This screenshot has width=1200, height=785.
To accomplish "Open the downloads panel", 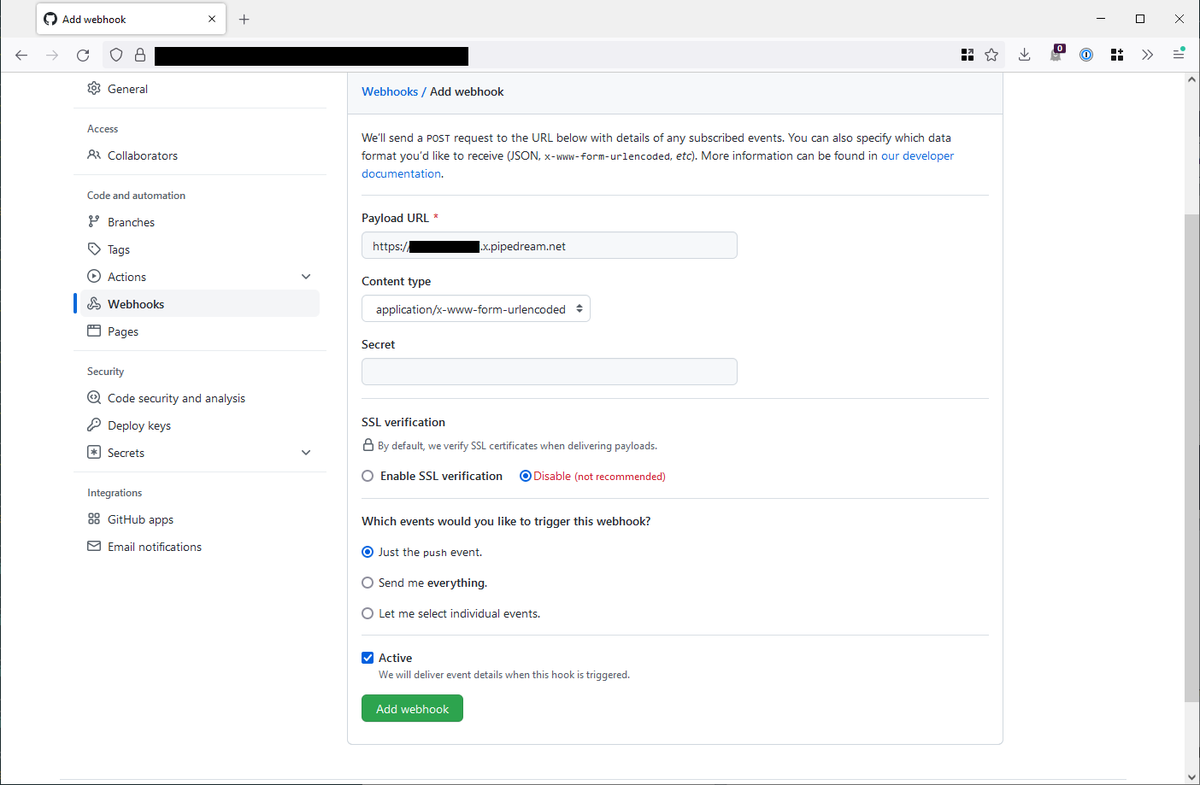I will (x=1024, y=55).
